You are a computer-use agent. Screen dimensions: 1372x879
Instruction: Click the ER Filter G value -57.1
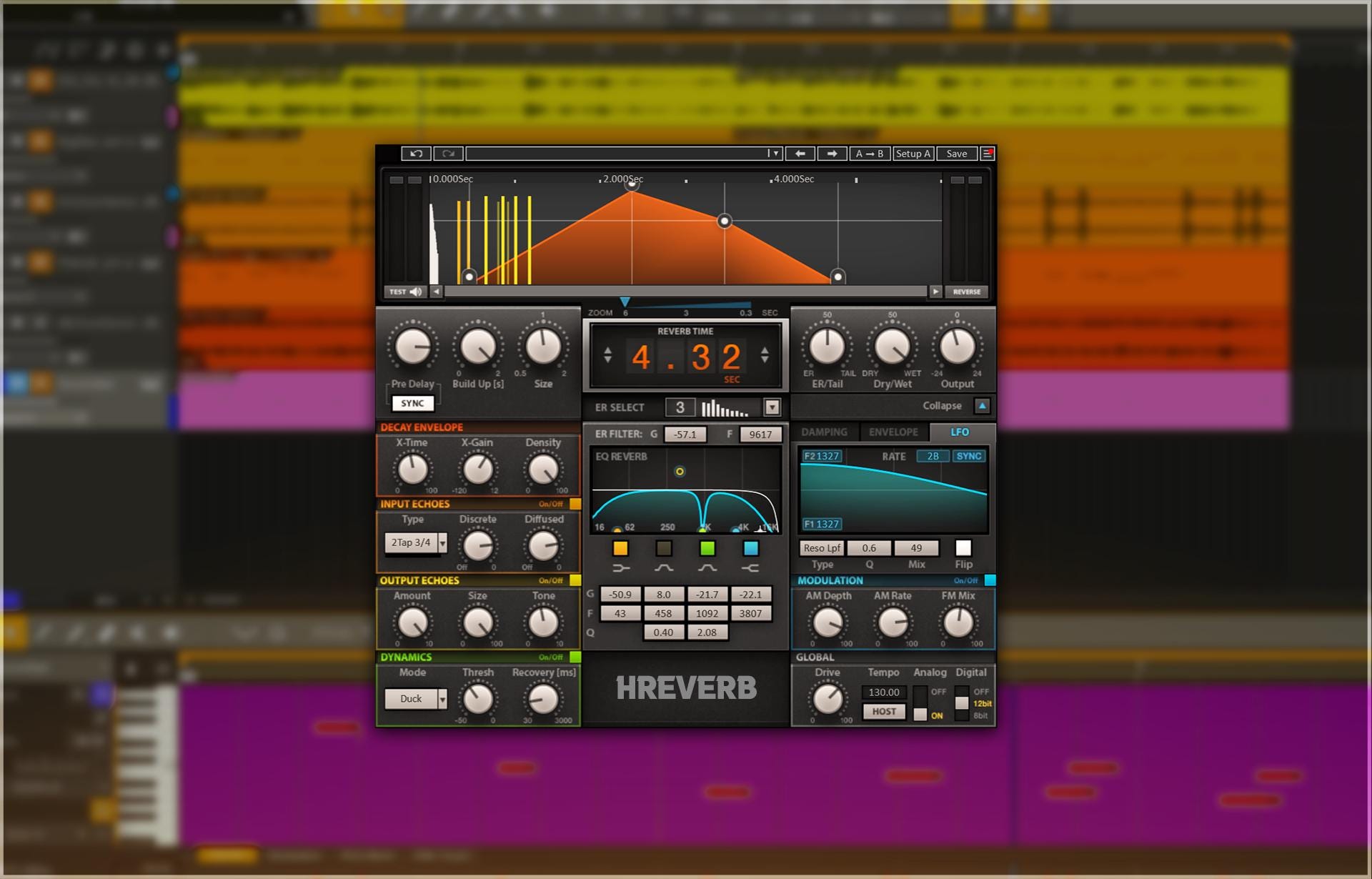click(x=685, y=434)
